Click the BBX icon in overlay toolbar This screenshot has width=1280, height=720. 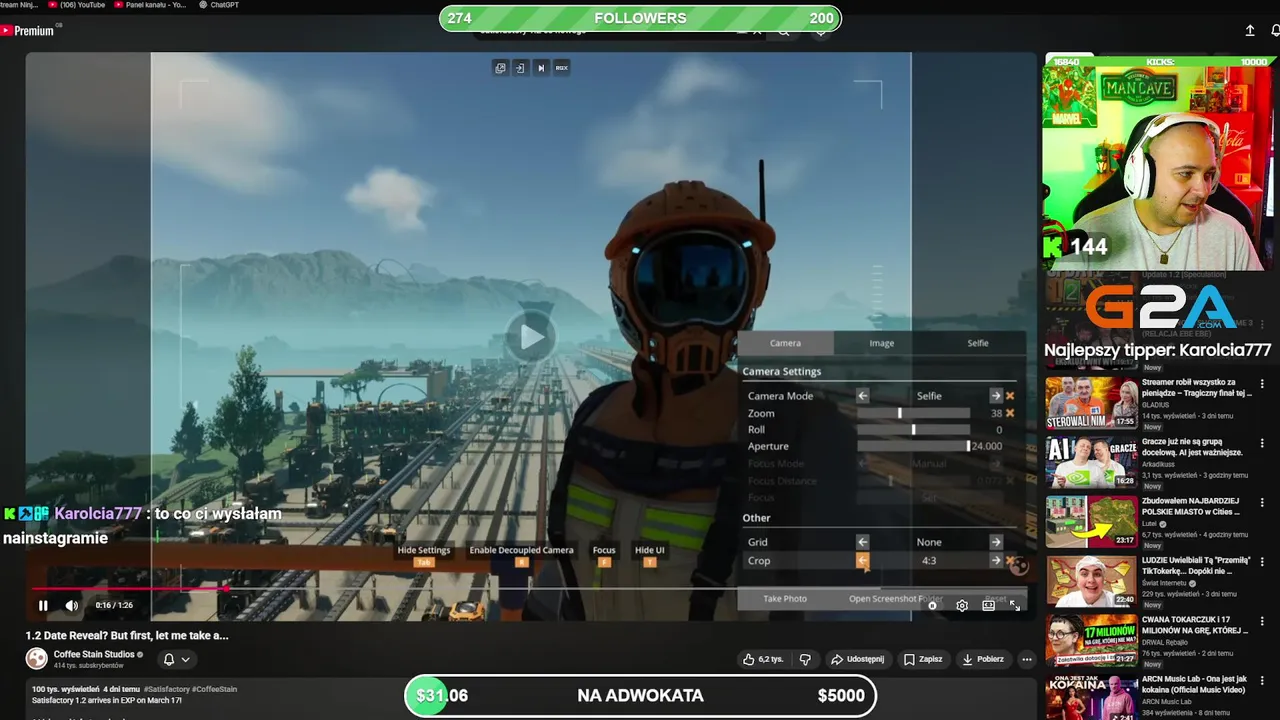click(562, 68)
